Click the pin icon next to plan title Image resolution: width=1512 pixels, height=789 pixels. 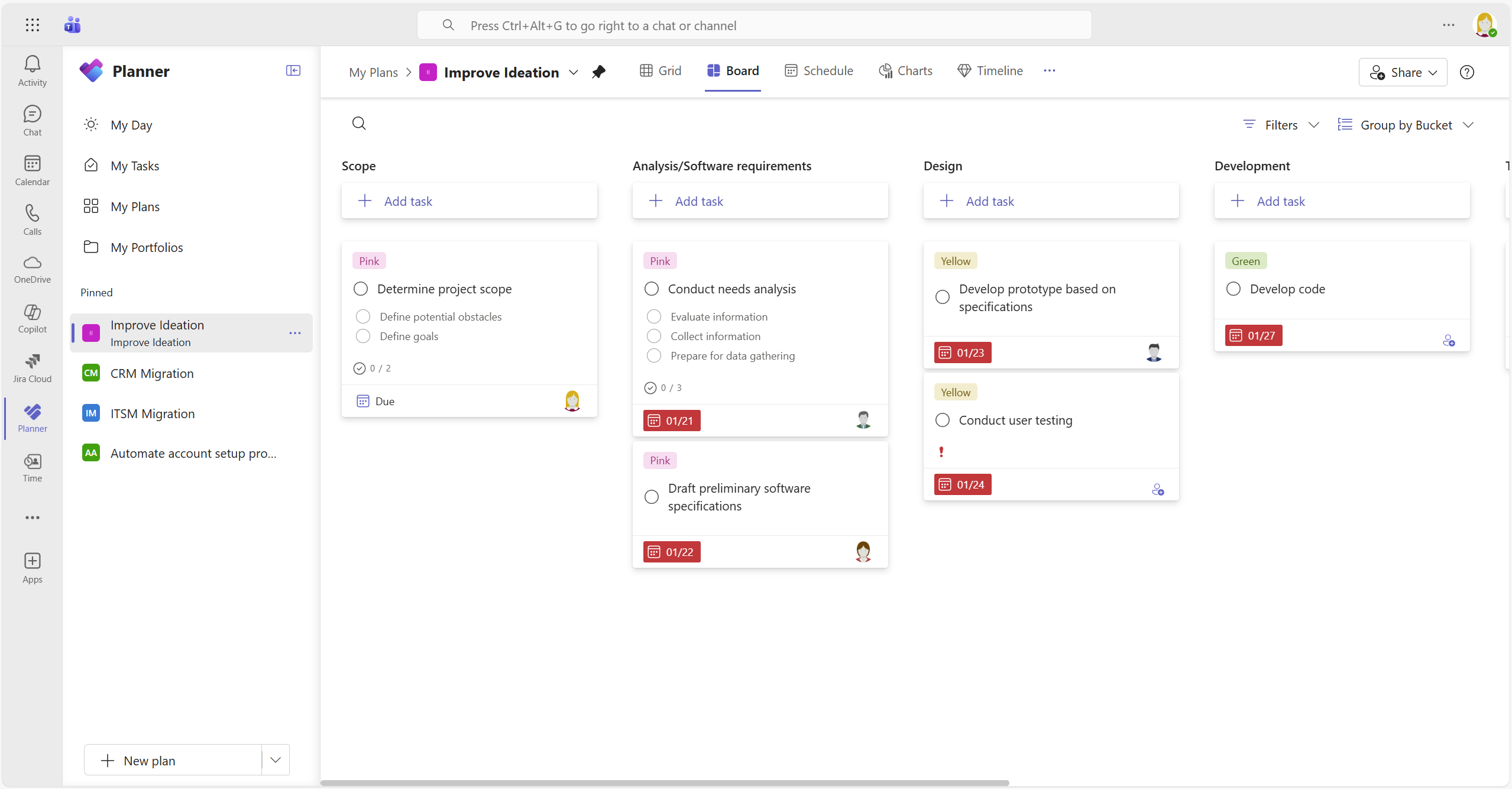(x=598, y=72)
